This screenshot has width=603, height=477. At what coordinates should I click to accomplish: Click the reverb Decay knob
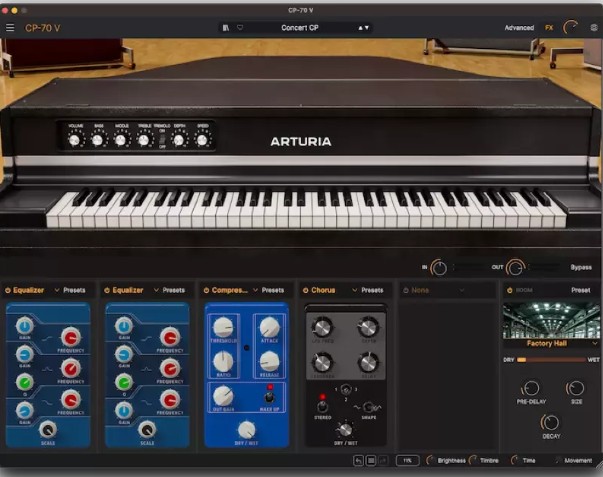[x=550, y=422]
